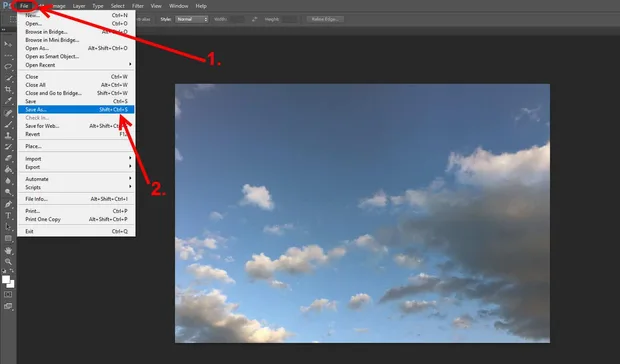Choose Revert menu entry
Screen dimensions: 620x364
tap(76, 134)
